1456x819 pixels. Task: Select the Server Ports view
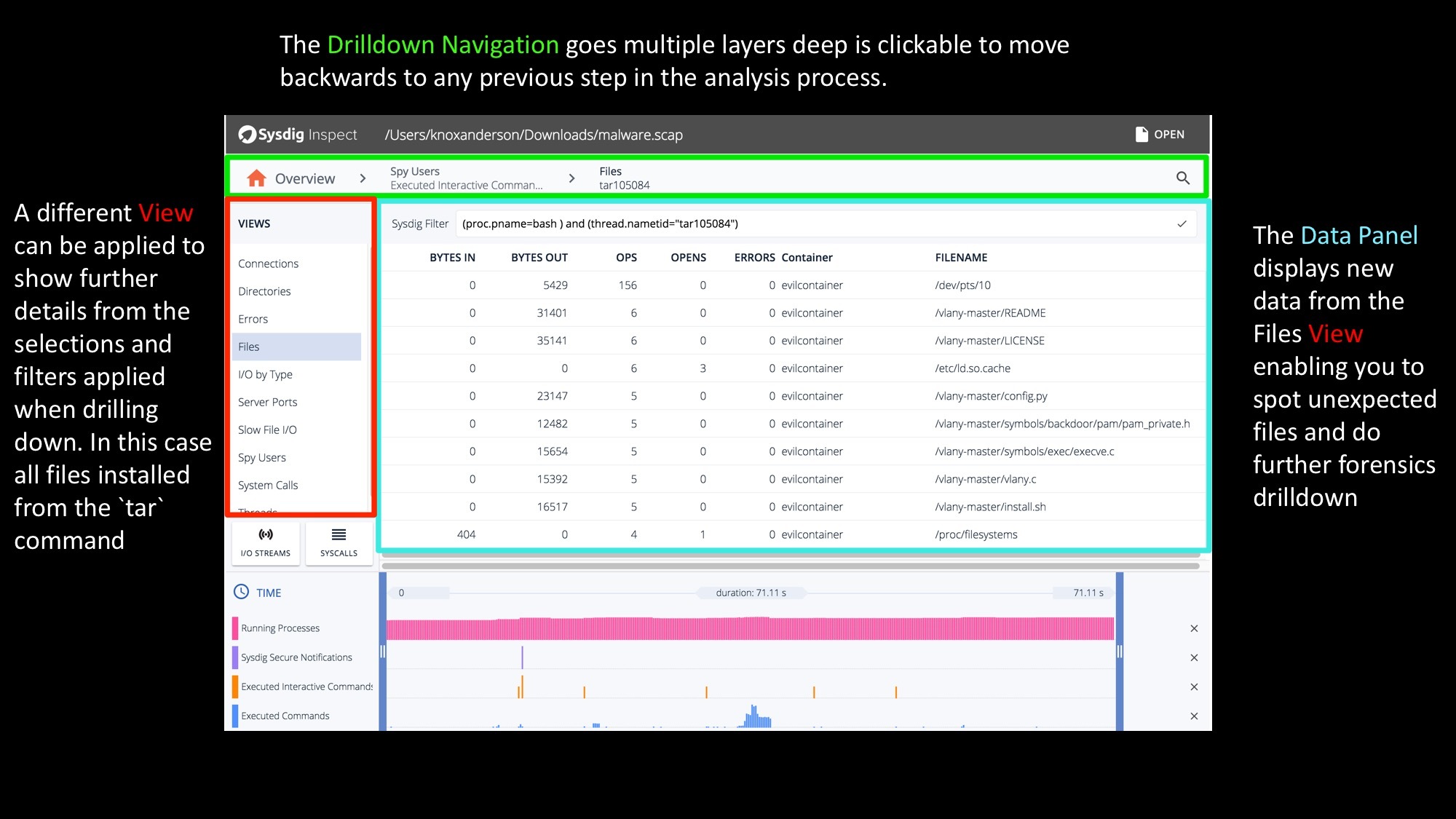(296, 402)
